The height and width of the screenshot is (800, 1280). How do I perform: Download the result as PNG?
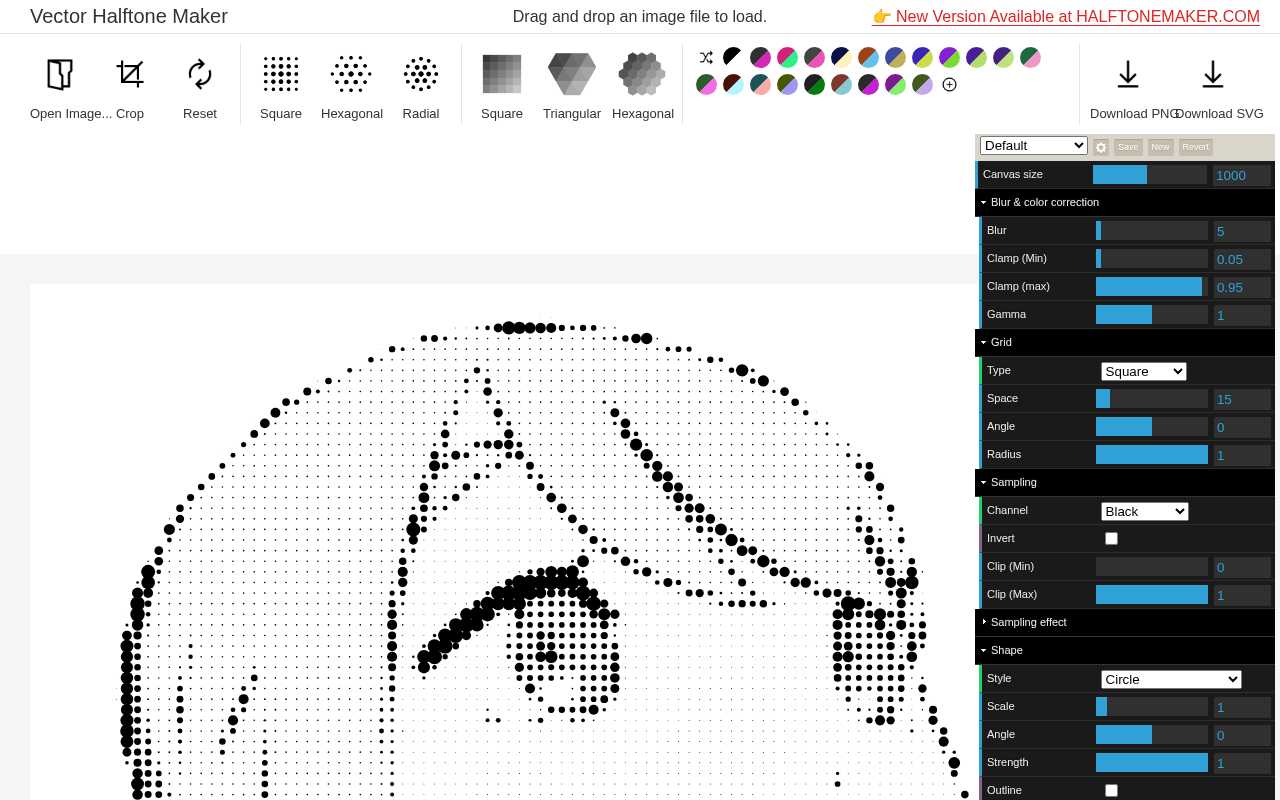pyautogui.click(x=1128, y=74)
